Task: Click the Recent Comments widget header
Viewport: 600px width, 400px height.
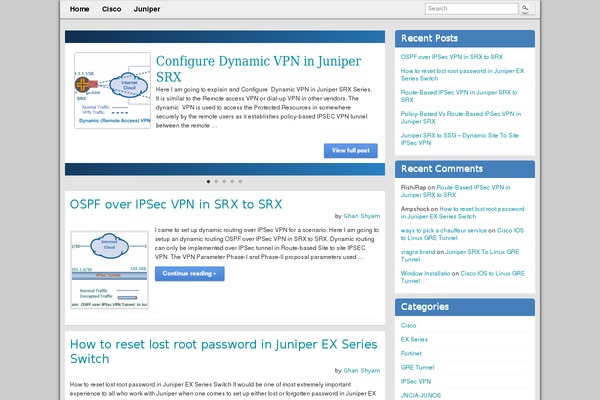Action: click(x=465, y=169)
